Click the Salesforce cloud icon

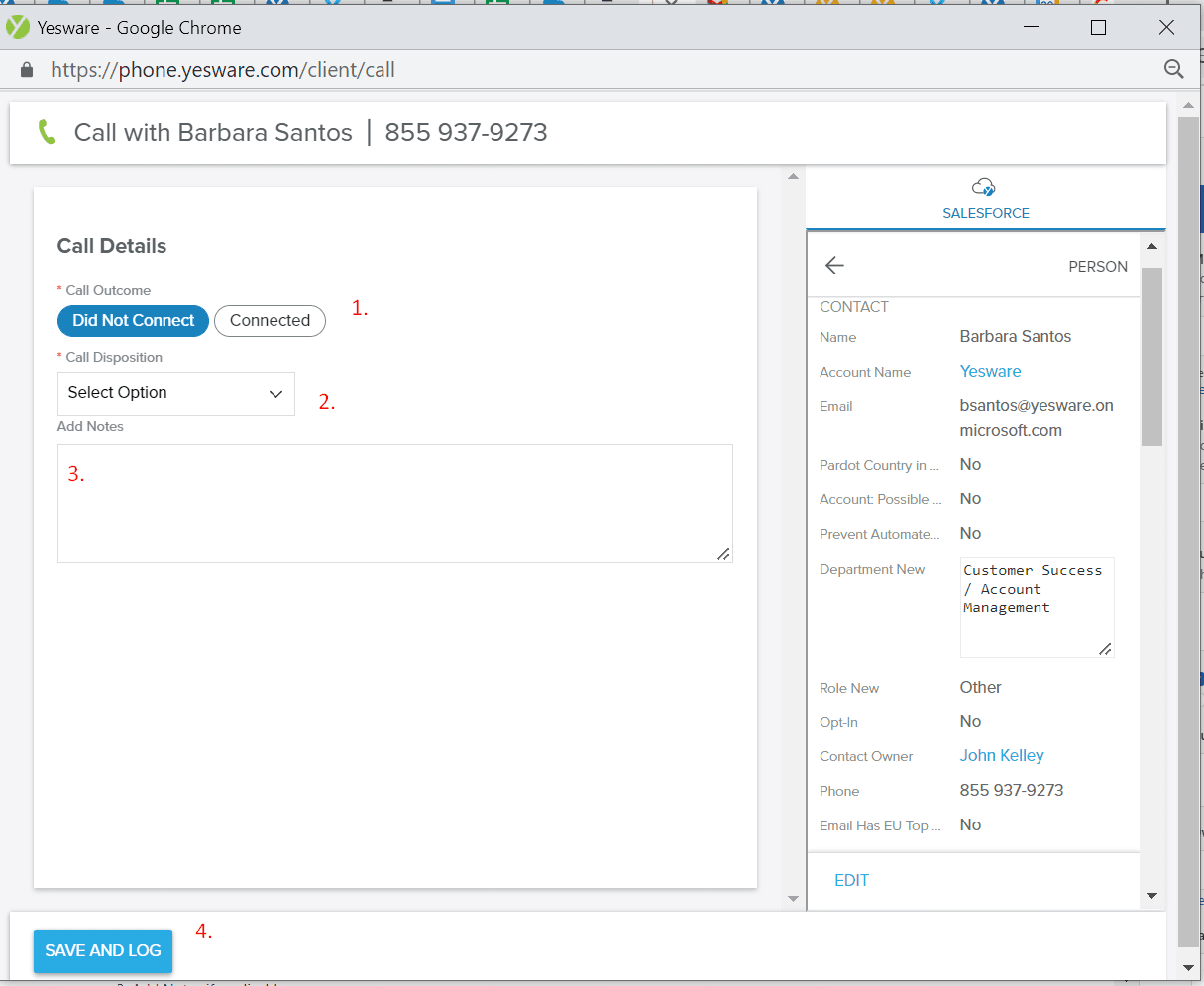point(984,187)
